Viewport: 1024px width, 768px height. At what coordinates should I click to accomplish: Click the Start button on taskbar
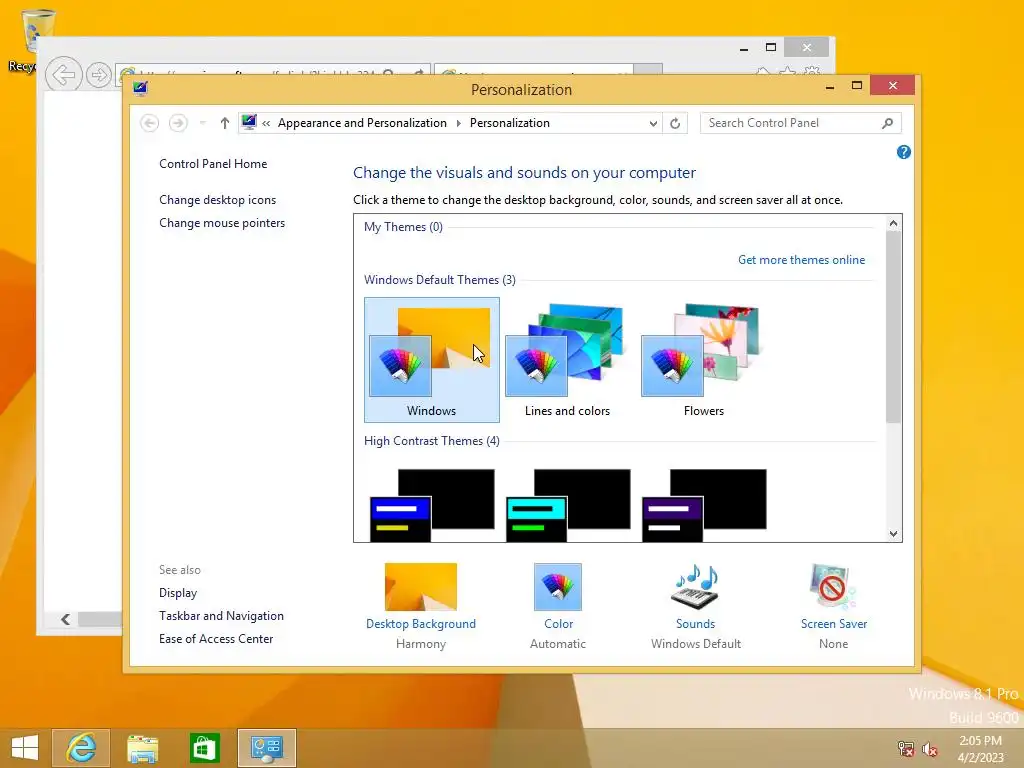click(25, 748)
